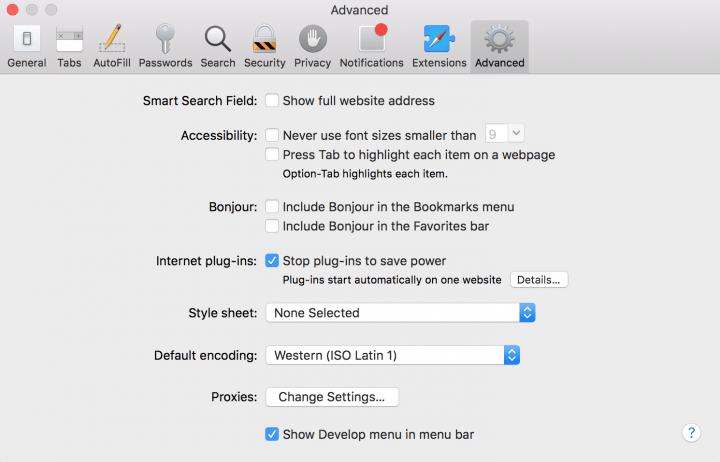Screen dimensions: 720x462
Task: Open AutoFill preferences
Action: coord(110,46)
